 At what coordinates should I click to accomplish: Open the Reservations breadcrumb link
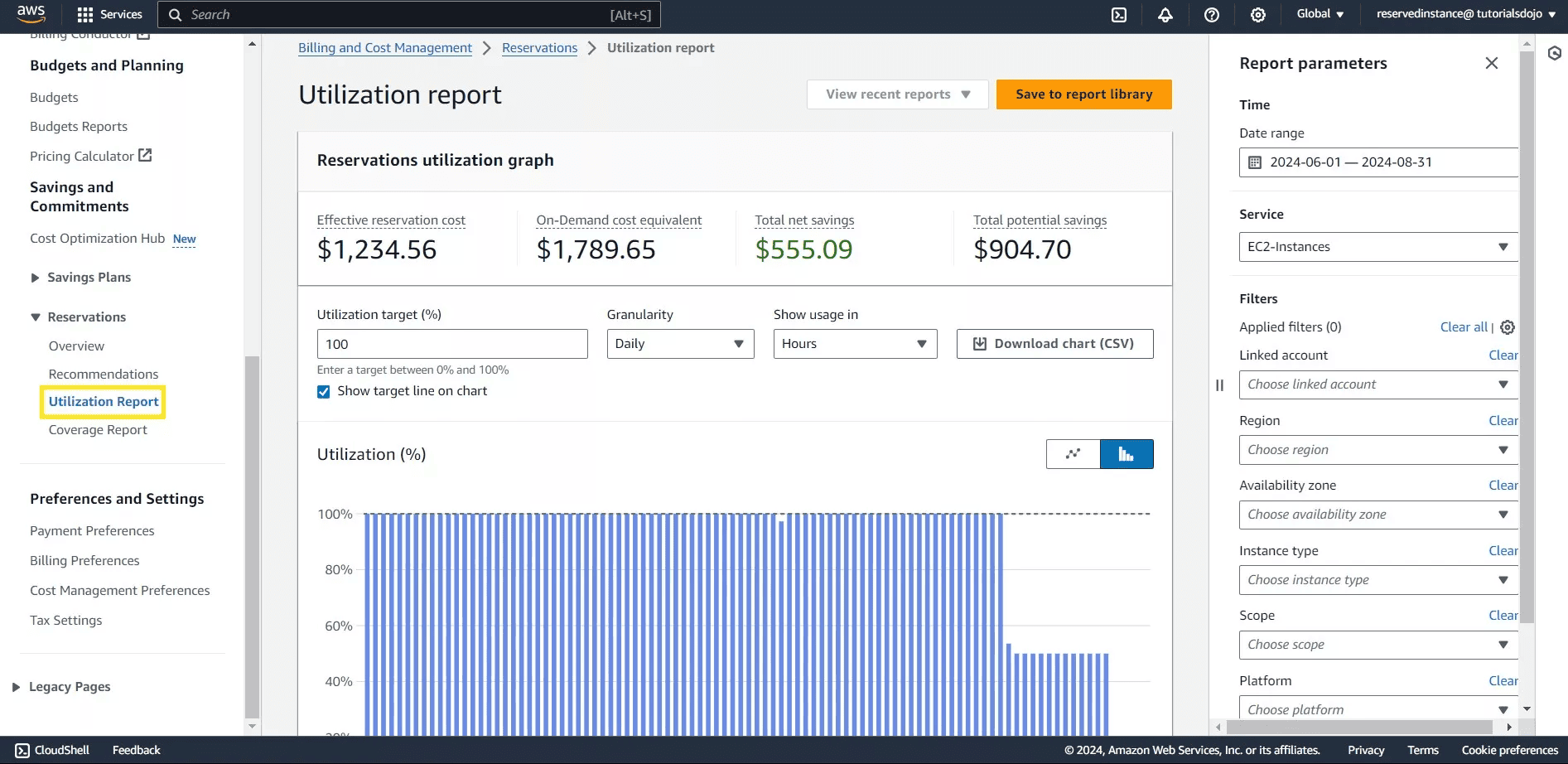(539, 47)
